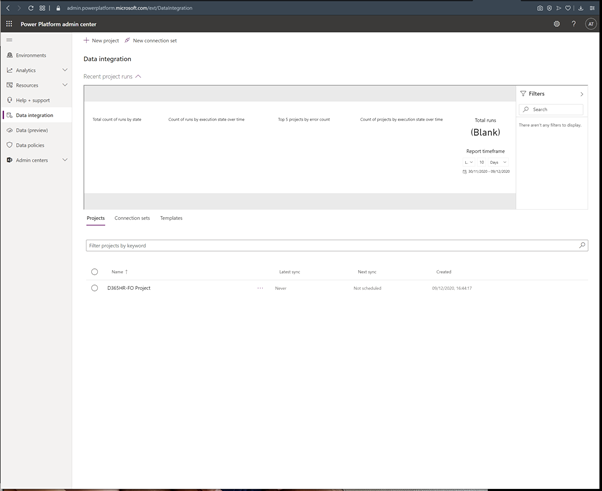The height and width of the screenshot is (491, 602).
Task: Expand the Admin centers menu chevron
Action: point(65,160)
